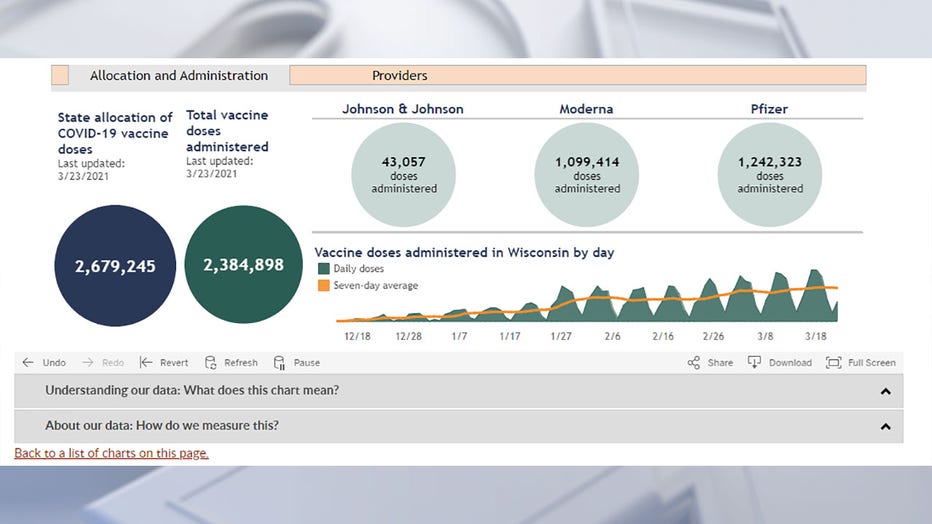932x524 pixels.
Task: Click the Revert text label
Action: [x=174, y=362]
